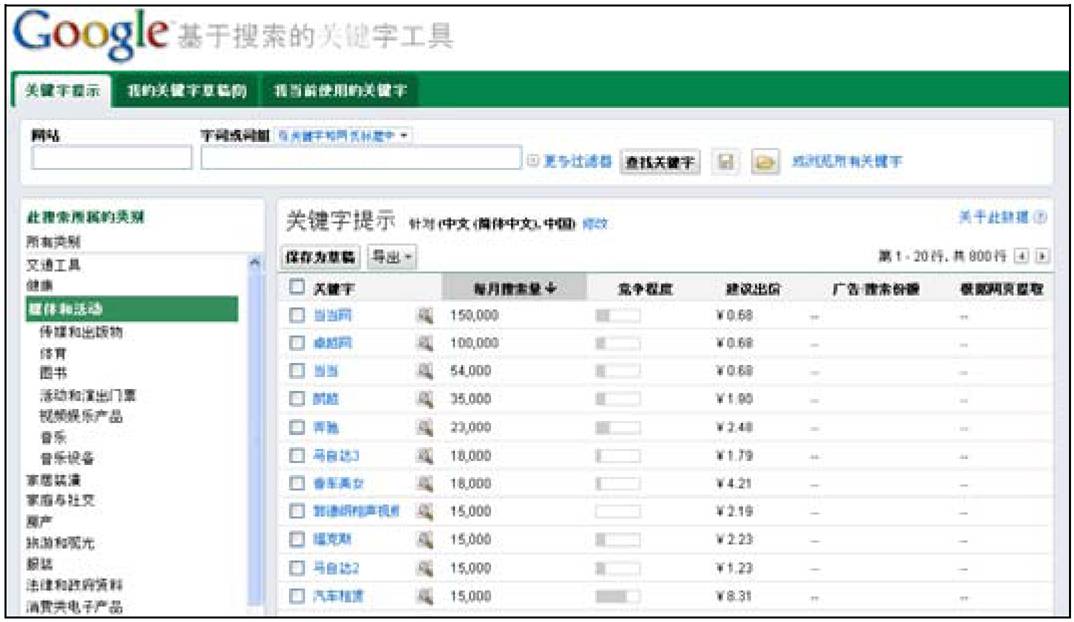This screenshot has width=1074, height=622.
Task: Click the sort arrow on 每月搜索量
Action: tap(551, 288)
